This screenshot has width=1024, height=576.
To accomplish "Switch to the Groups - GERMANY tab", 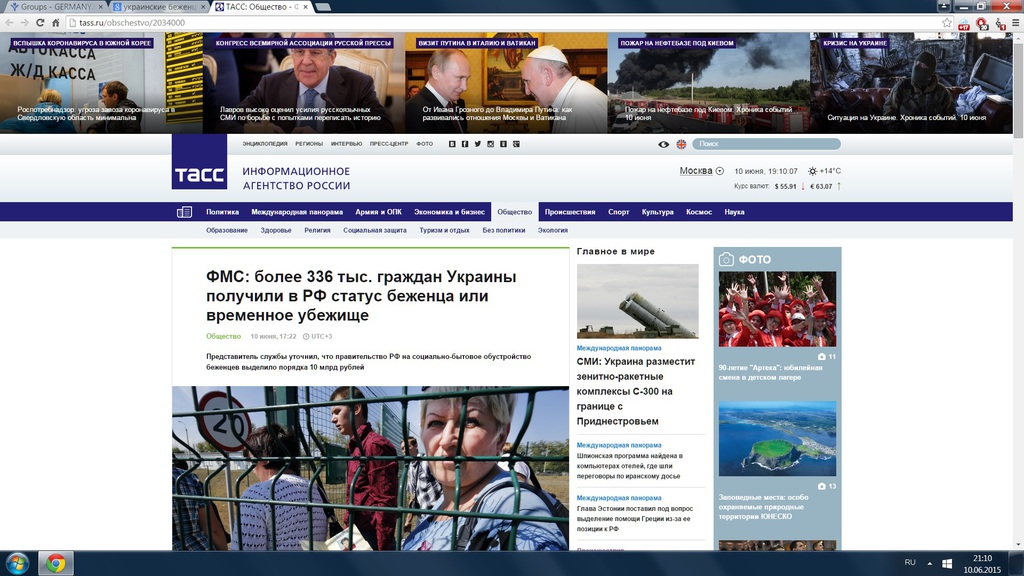I will [55, 7].
